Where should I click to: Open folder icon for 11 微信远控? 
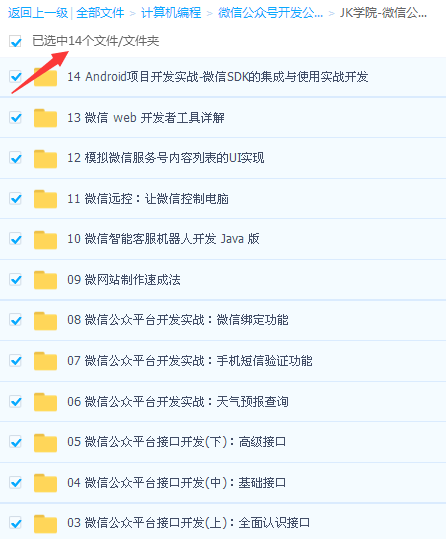point(45,199)
